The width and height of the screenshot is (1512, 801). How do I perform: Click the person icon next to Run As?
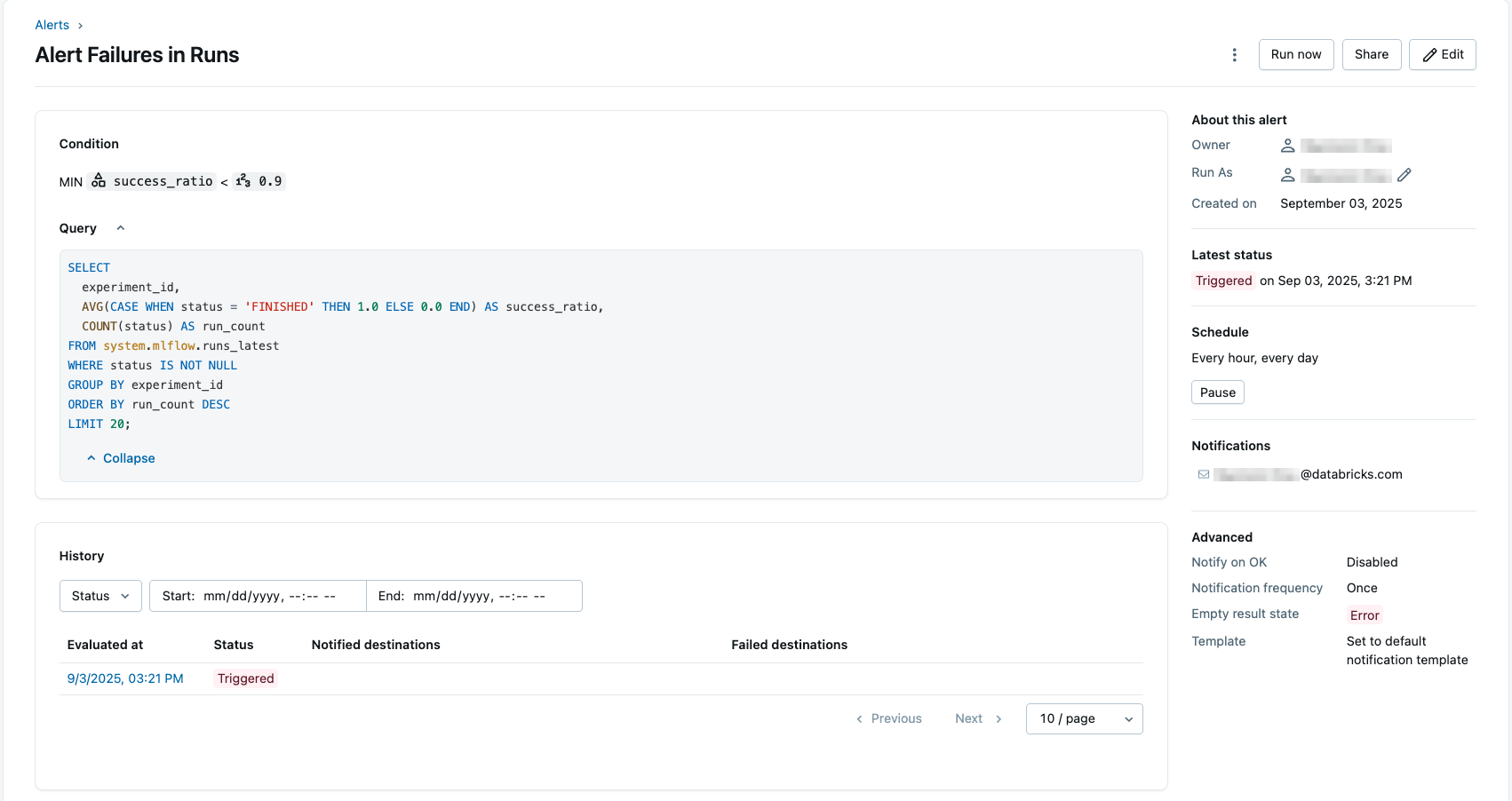point(1288,174)
